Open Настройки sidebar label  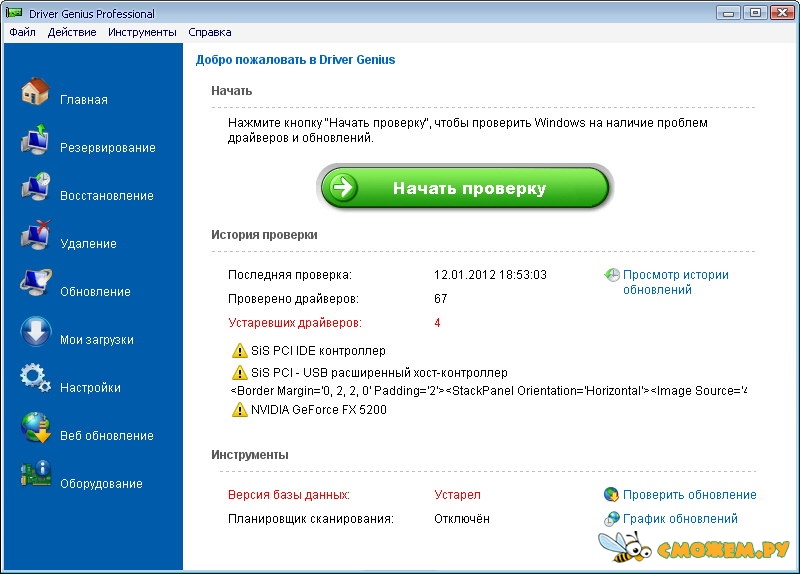pos(90,387)
